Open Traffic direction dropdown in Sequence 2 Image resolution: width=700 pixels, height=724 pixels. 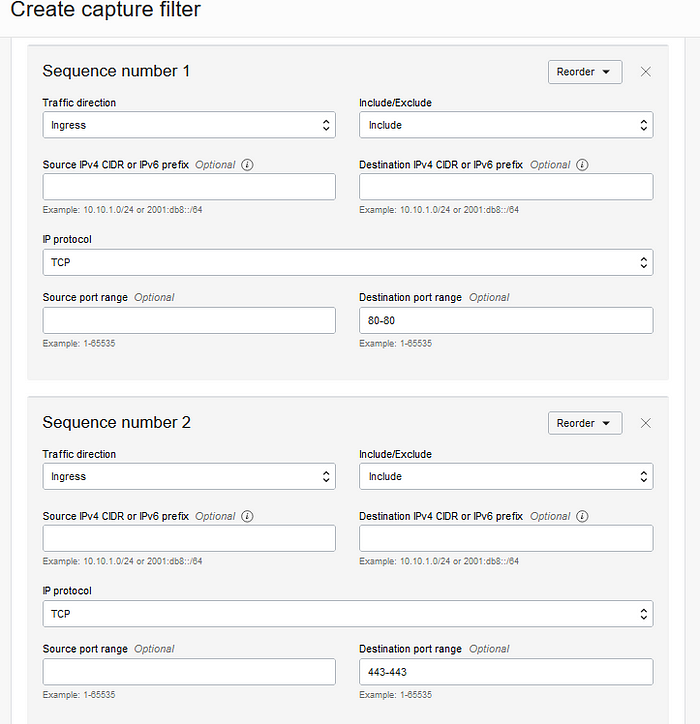click(x=189, y=476)
